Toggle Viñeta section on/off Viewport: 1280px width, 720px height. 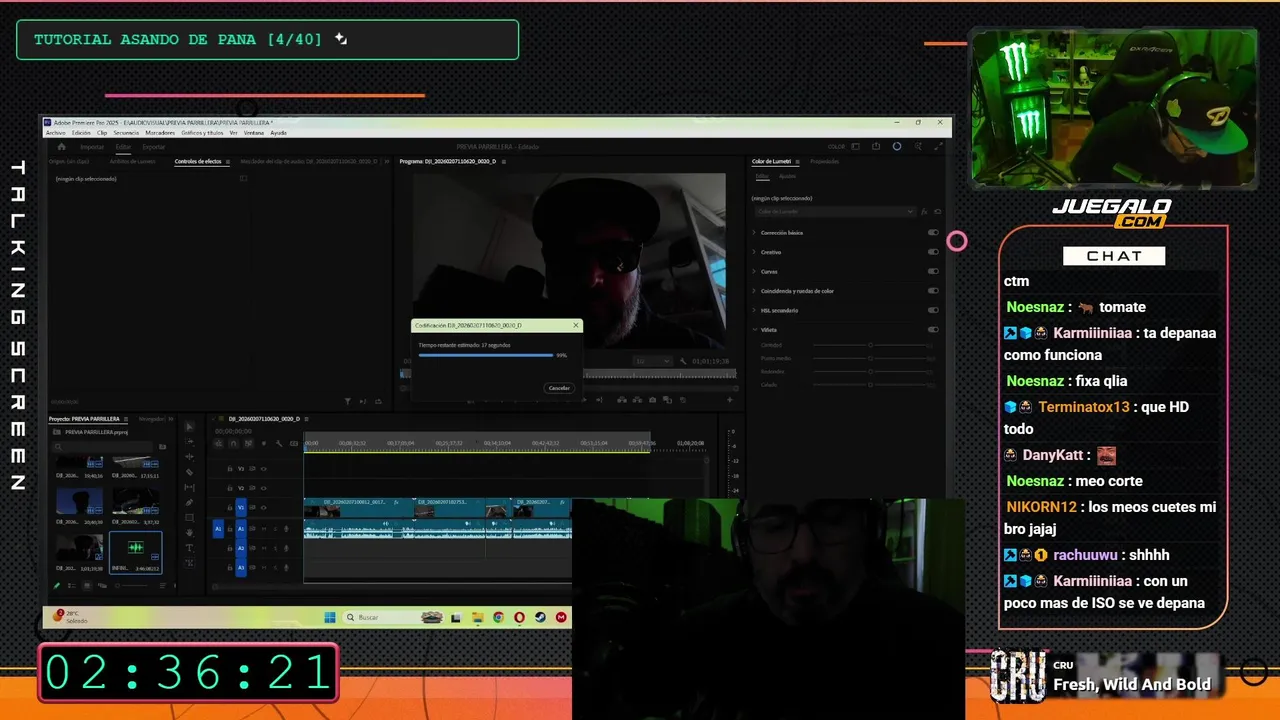933,329
